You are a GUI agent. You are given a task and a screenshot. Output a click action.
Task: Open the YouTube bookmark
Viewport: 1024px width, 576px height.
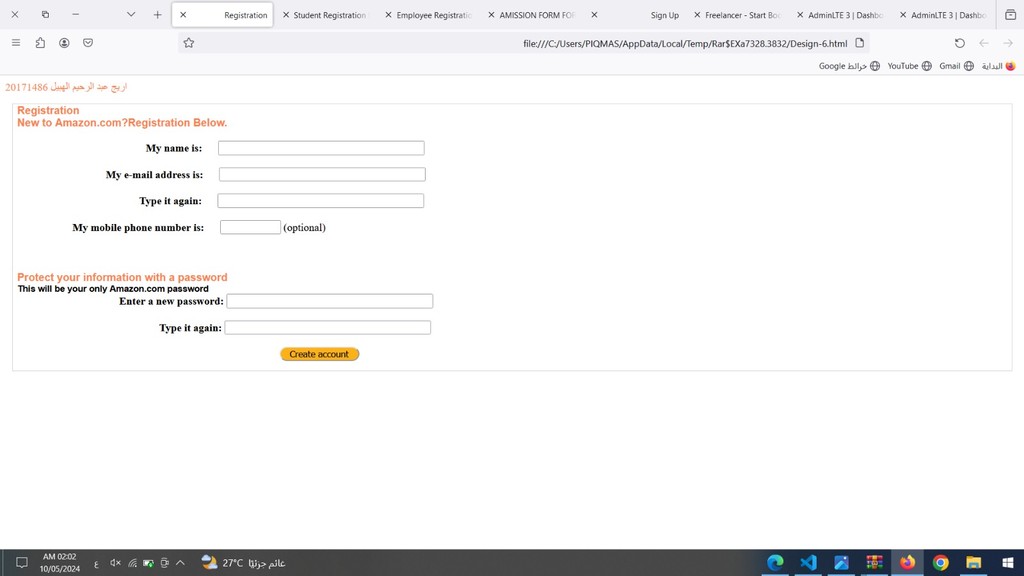pyautogui.click(x=909, y=66)
